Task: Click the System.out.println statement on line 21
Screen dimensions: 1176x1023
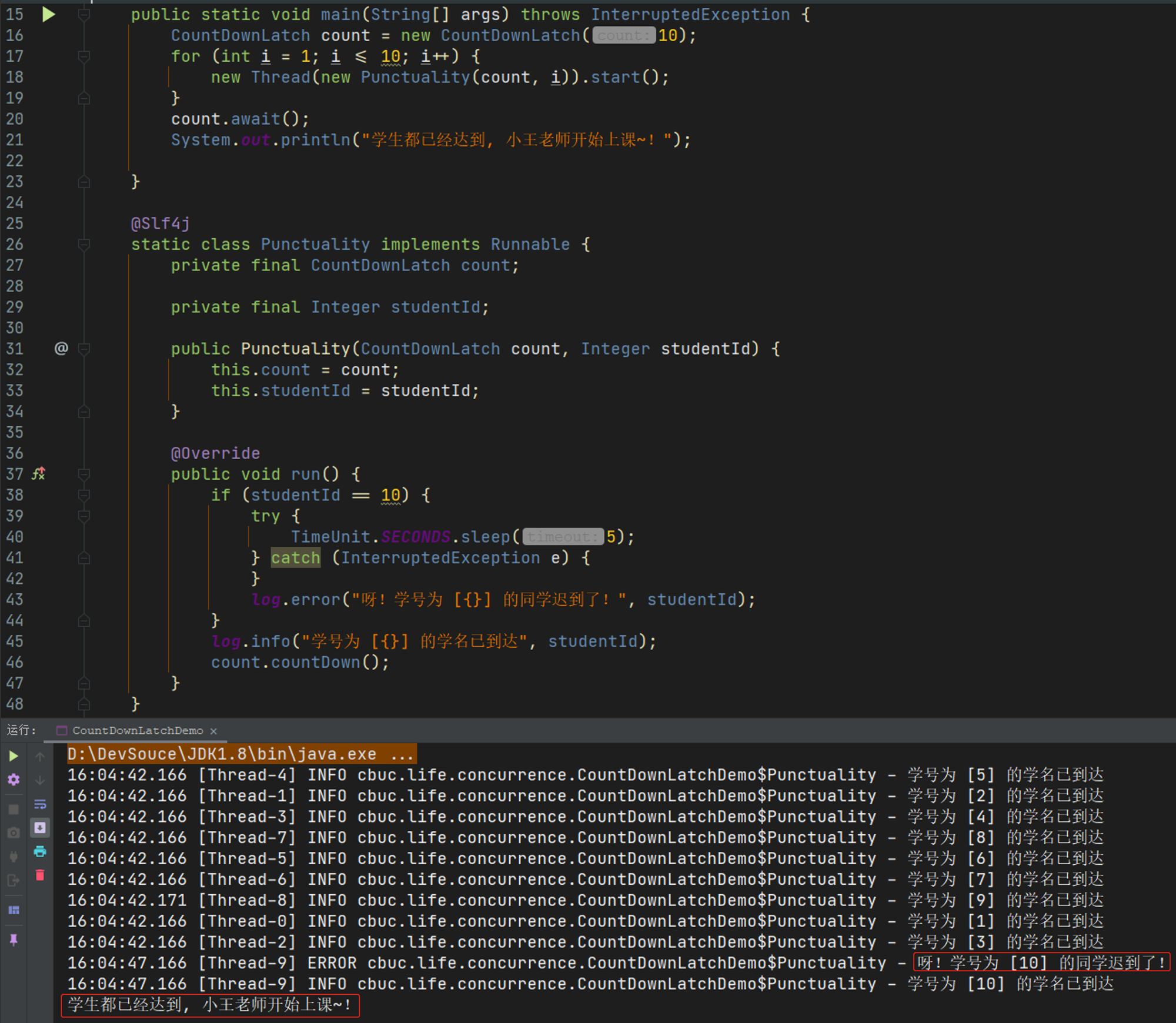Action: [x=431, y=140]
